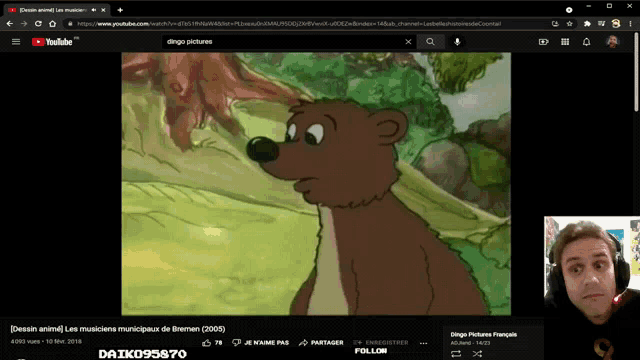
Task: Save the video with ENREGISTRER
Action: click(380, 342)
